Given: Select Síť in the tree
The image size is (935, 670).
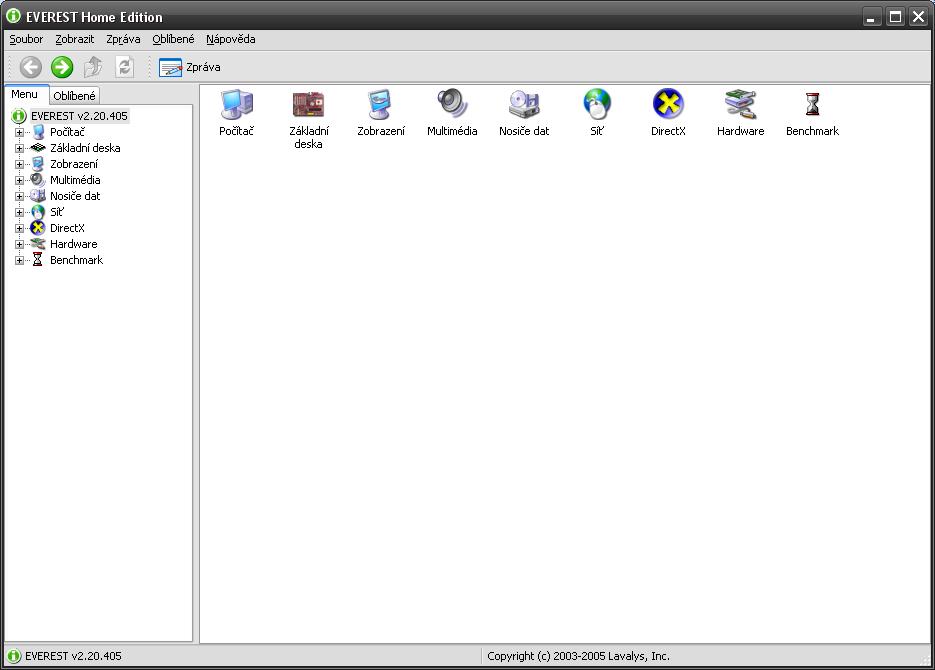Looking at the screenshot, I should (57, 212).
